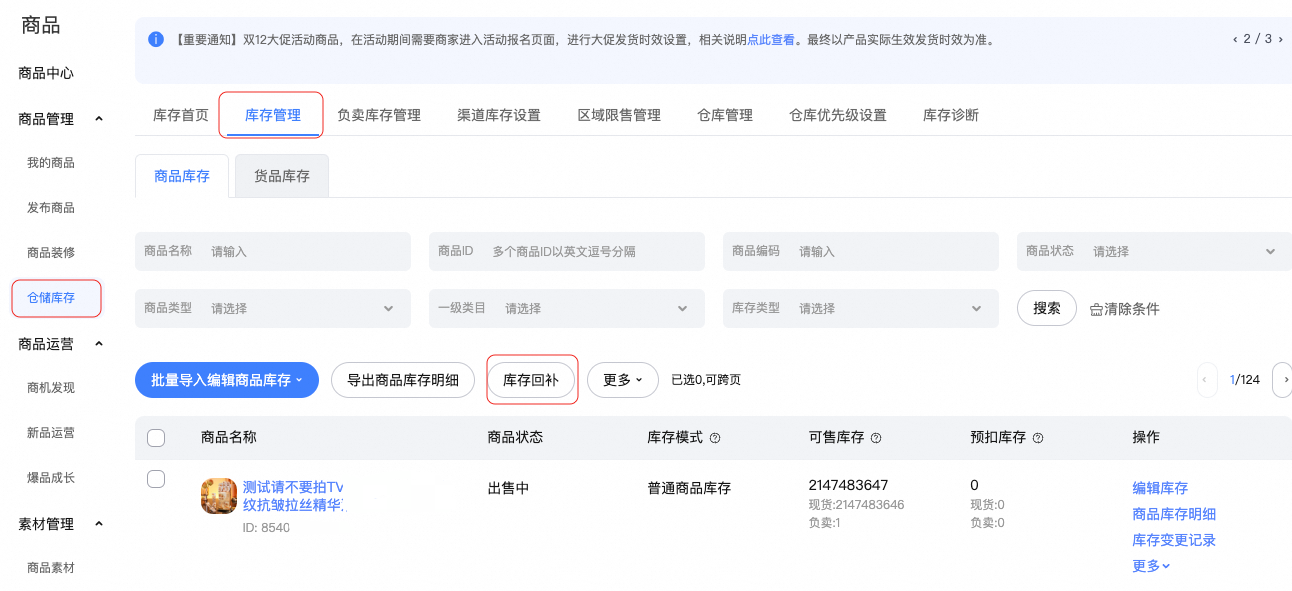Select the 商品库存 sub-tab
The height and width of the screenshot is (591, 1292).
[x=182, y=176]
